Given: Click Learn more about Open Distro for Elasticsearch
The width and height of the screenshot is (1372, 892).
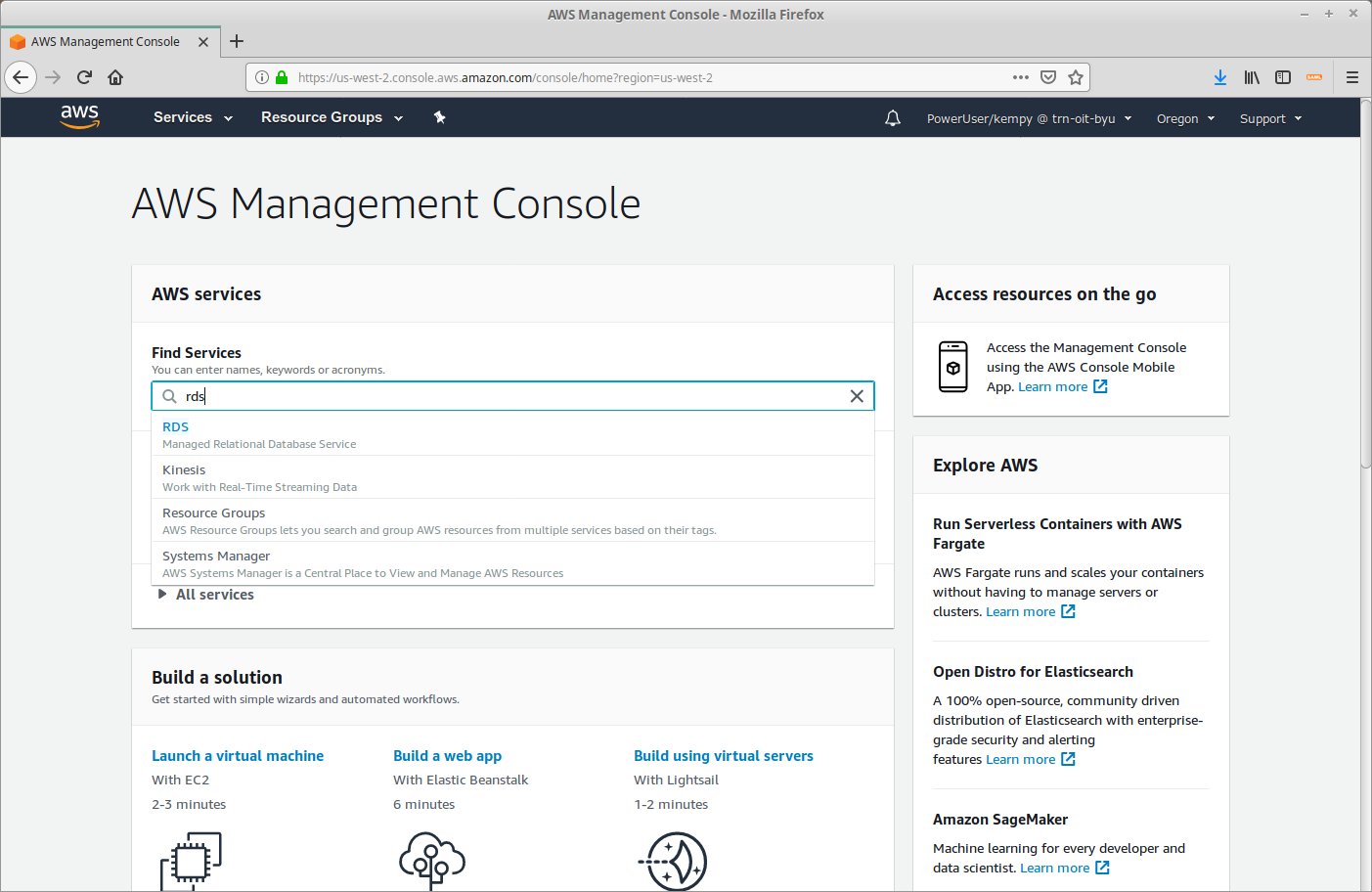Looking at the screenshot, I should 1020,760.
